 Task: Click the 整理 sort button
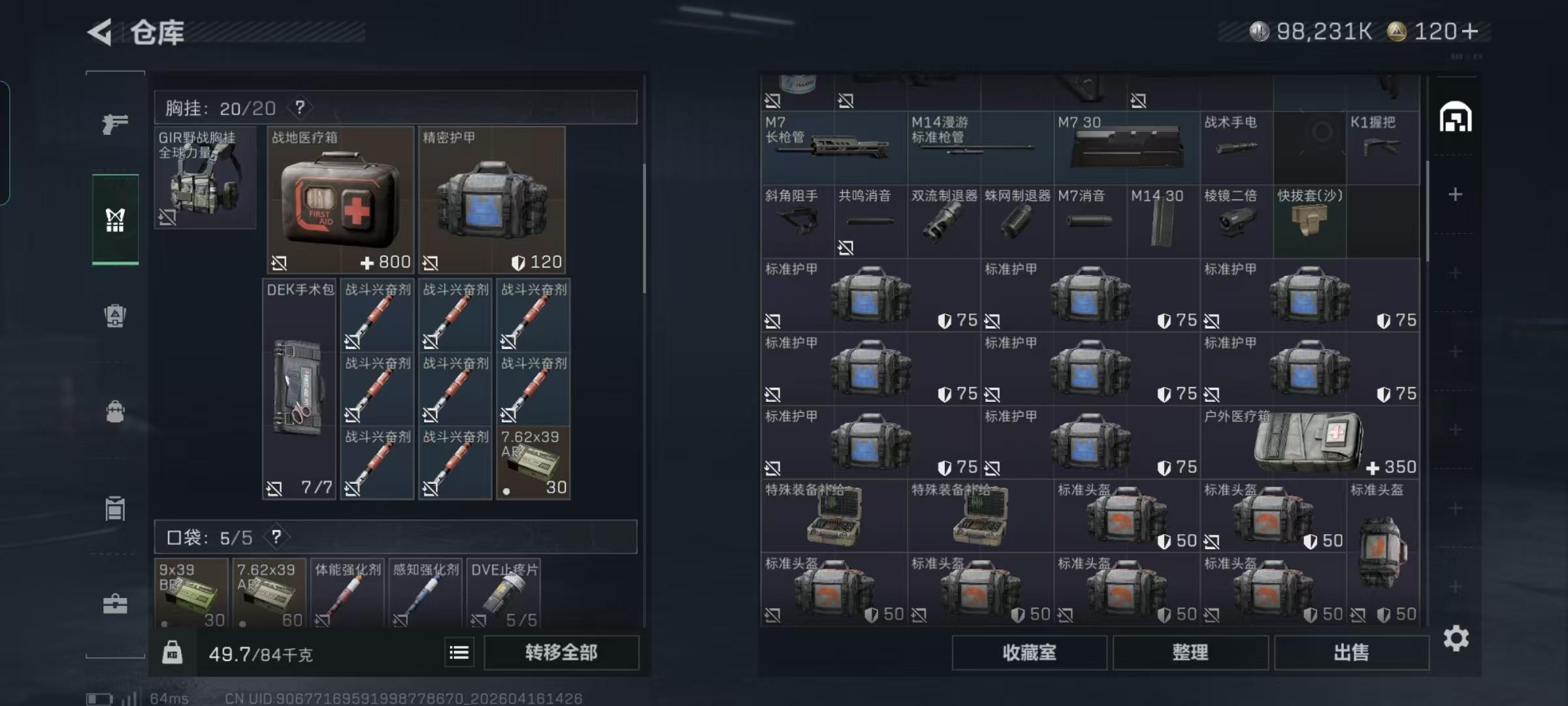[x=1190, y=652]
